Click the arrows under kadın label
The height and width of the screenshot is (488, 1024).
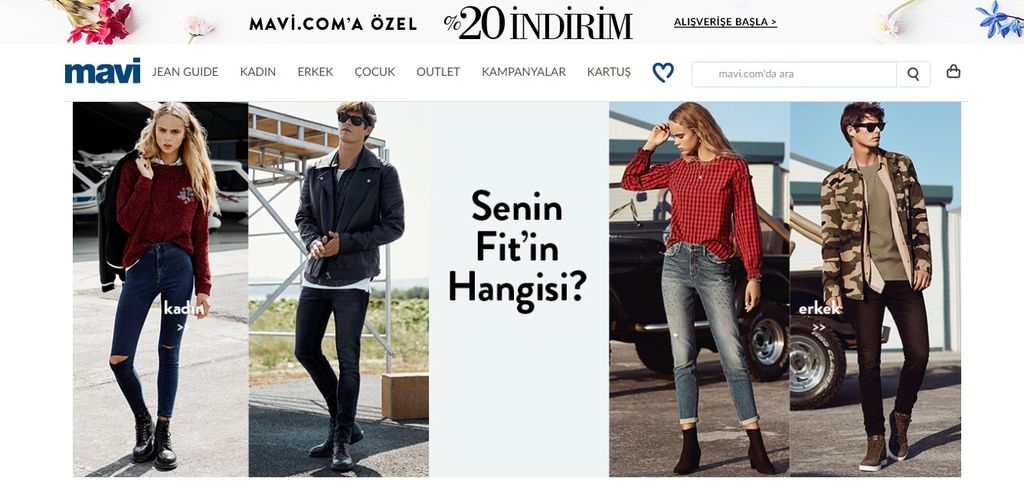181,327
